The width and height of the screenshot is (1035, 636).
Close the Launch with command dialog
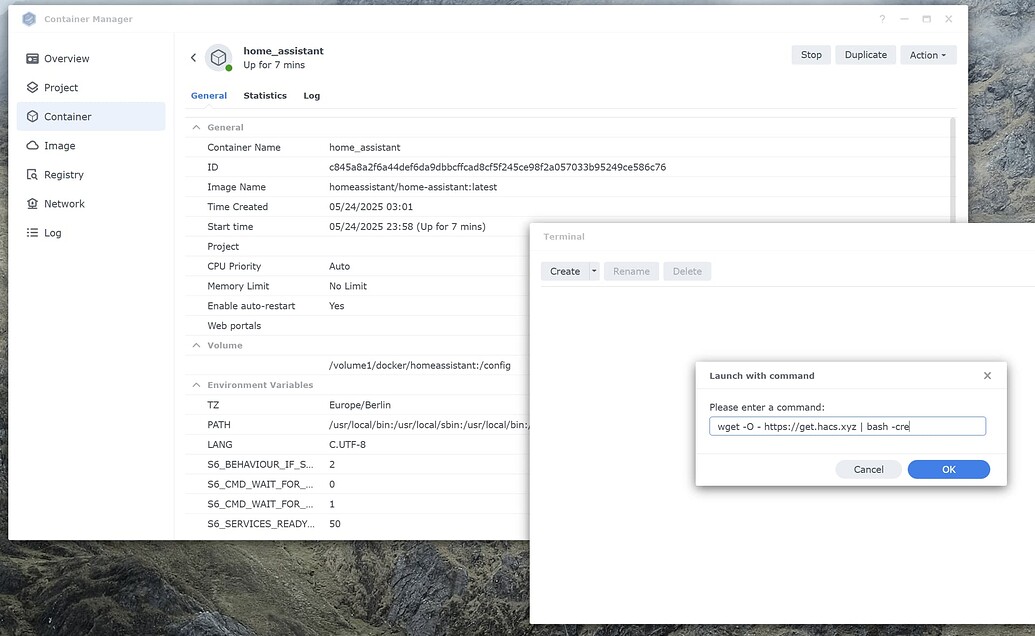pos(987,375)
